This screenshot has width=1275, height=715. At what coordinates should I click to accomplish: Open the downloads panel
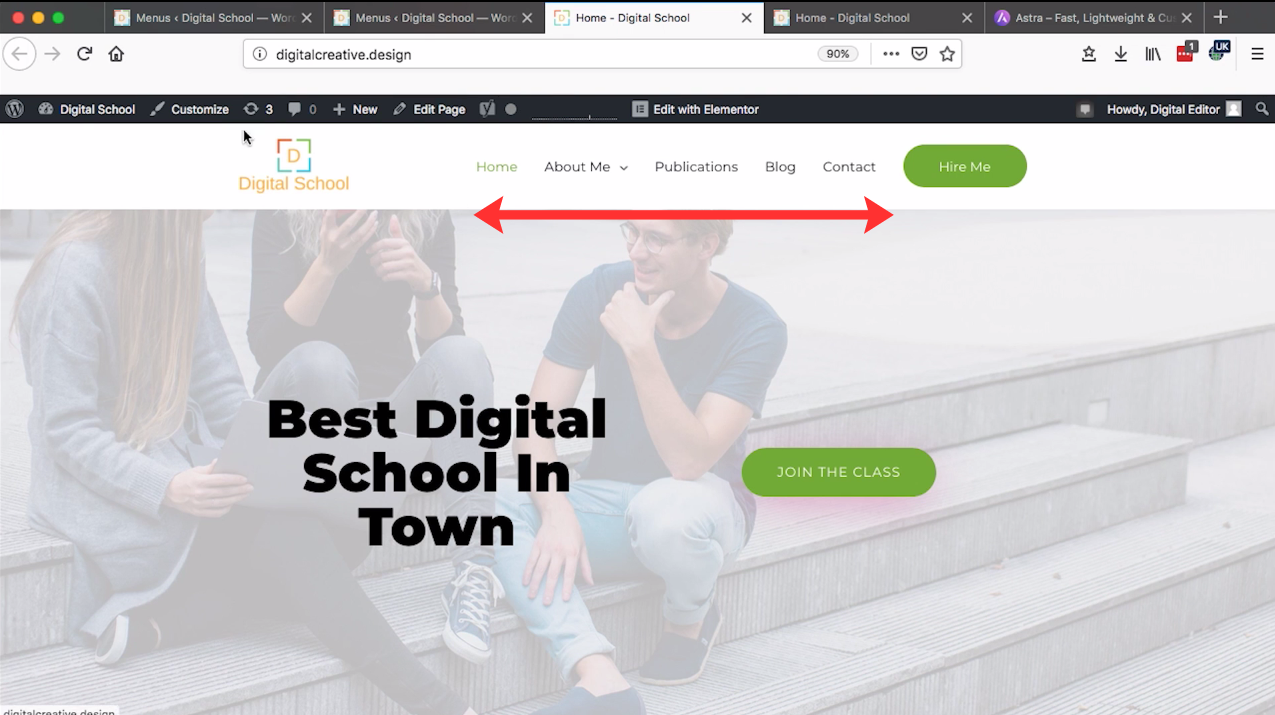click(1121, 54)
